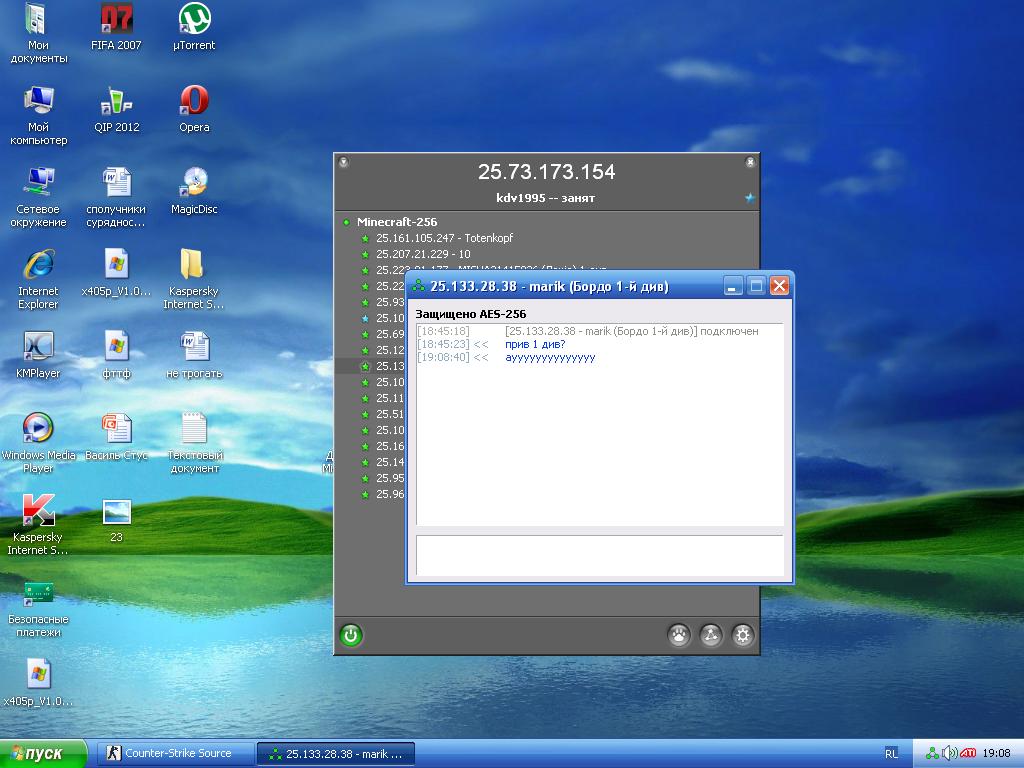Maximize the marik chat window

pos(756,285)
